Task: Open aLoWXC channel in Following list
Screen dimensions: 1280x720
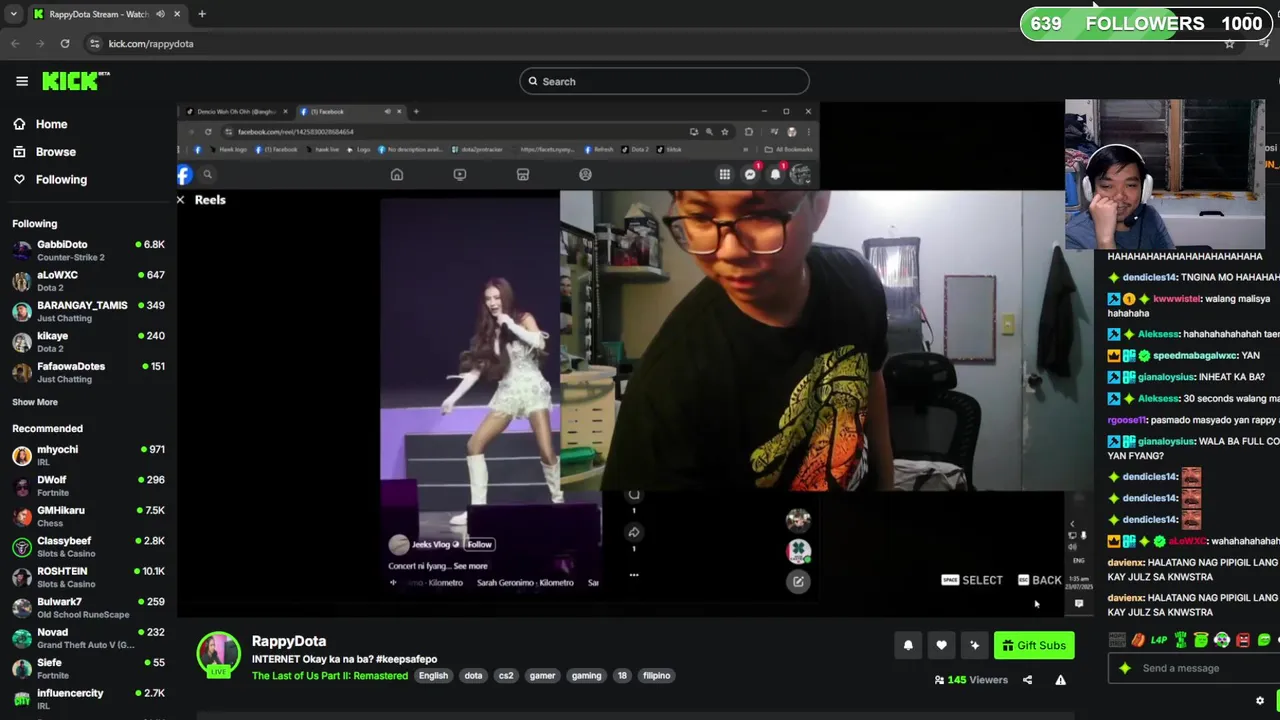Action: 88,281
